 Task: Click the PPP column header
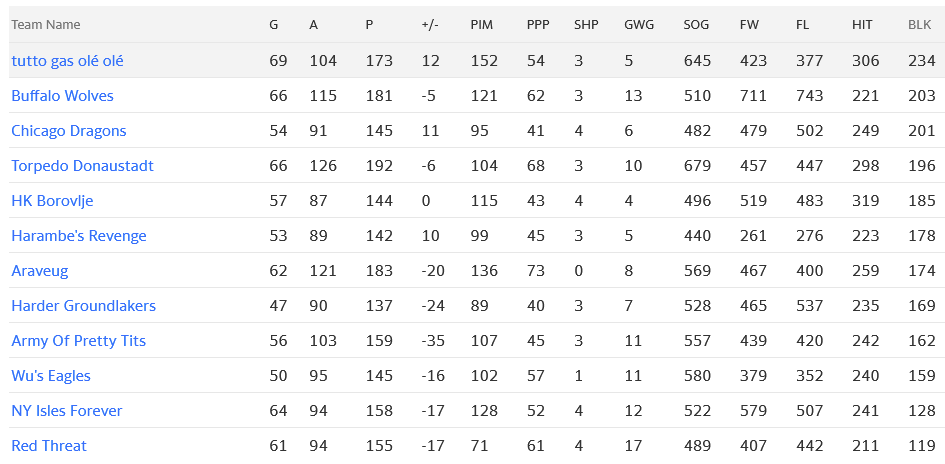537,24
